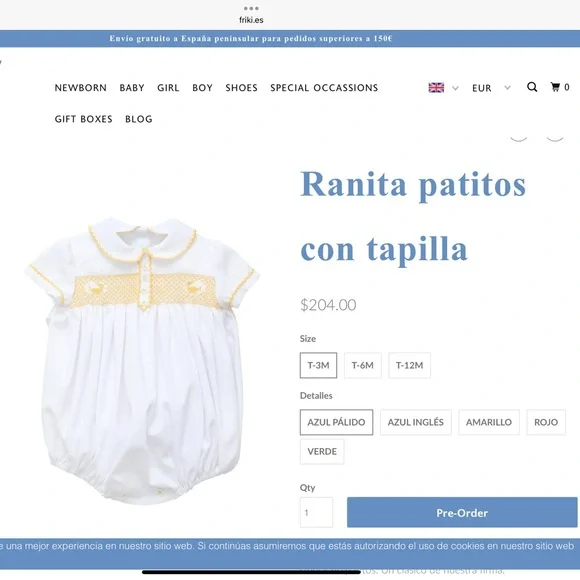Choose the AMARILLO color option

(489, 422)
